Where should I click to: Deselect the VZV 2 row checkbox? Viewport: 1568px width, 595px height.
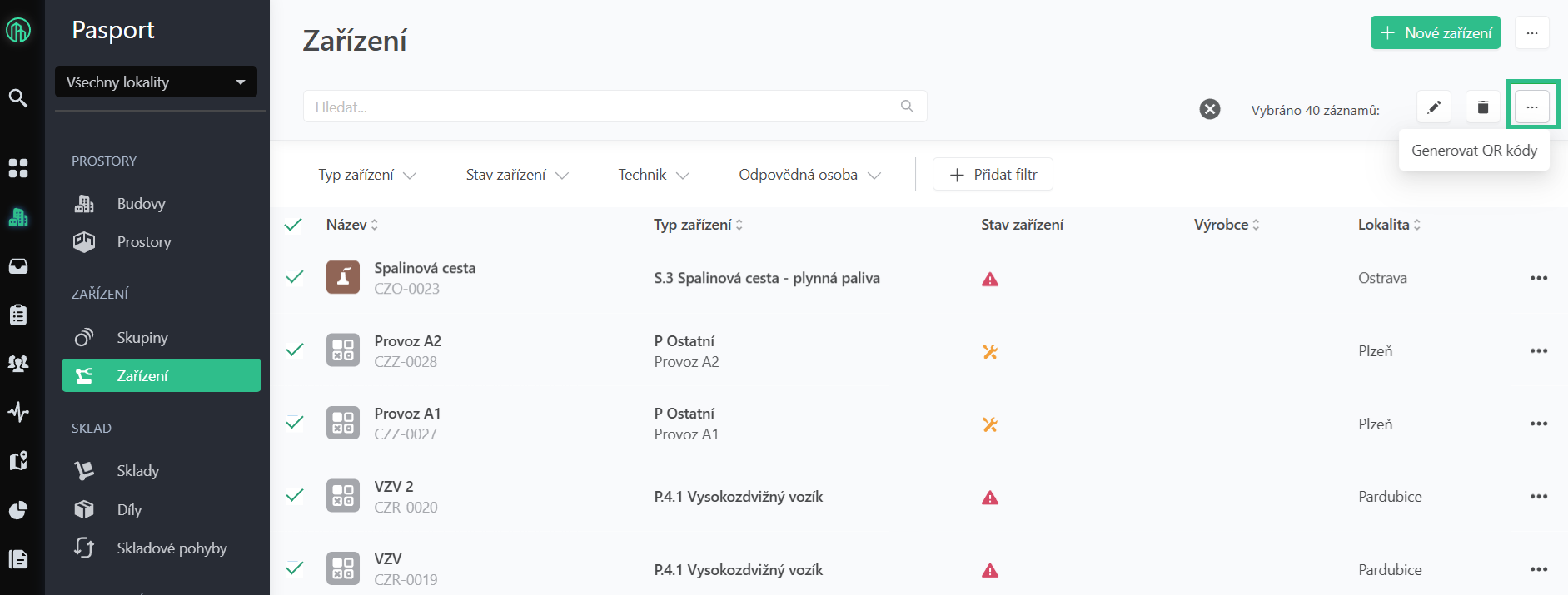[x=295, y=496]
